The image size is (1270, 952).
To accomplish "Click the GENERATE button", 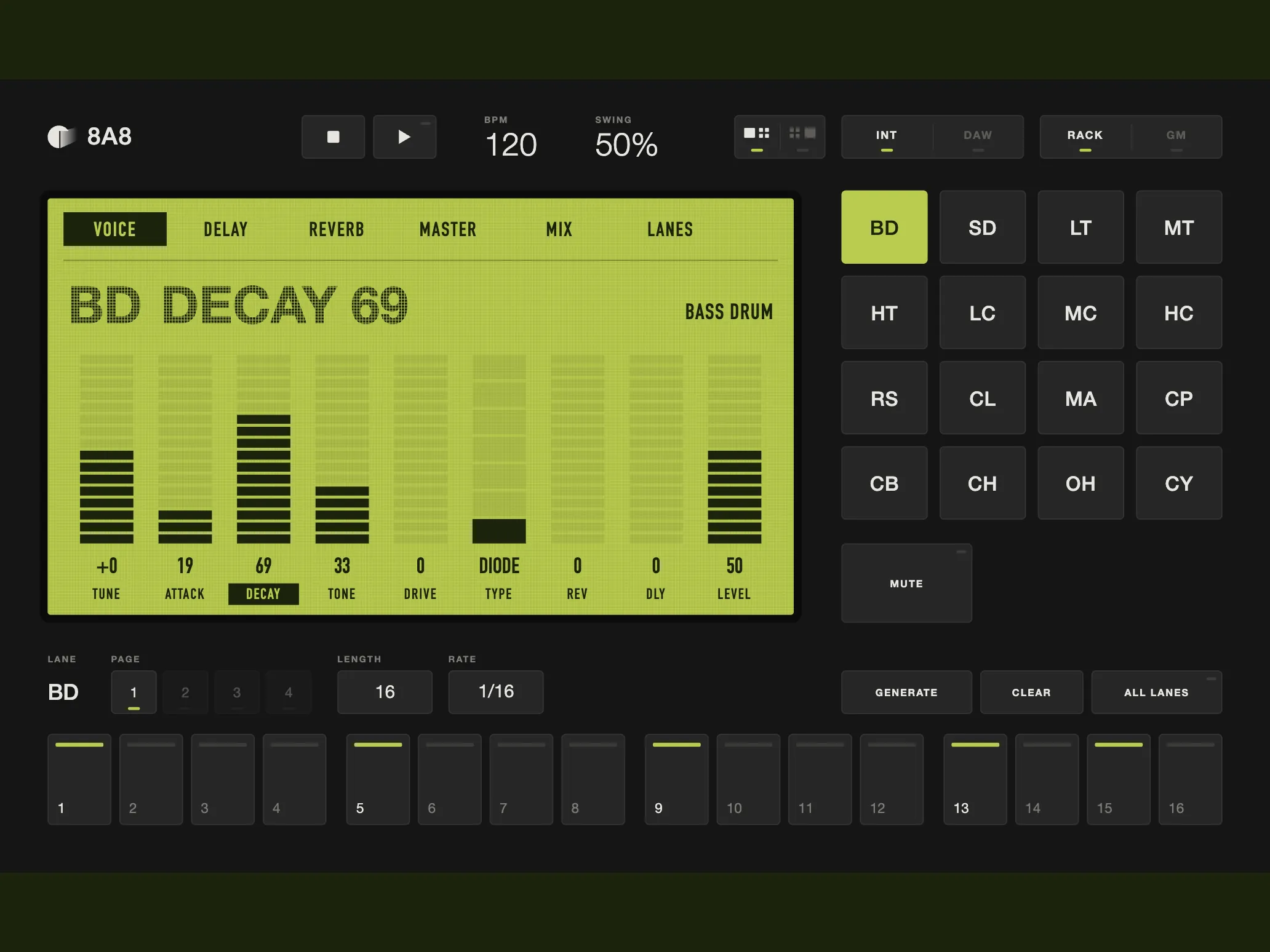I will coord(906,692).
